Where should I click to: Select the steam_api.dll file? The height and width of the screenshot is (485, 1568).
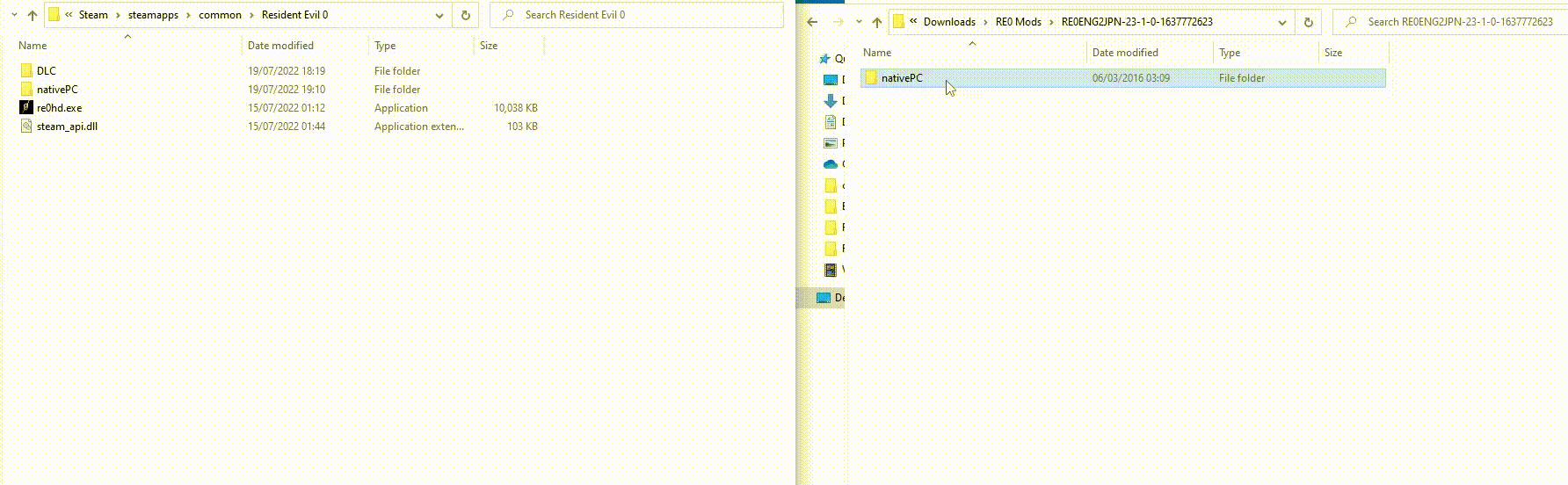(67, 127)
